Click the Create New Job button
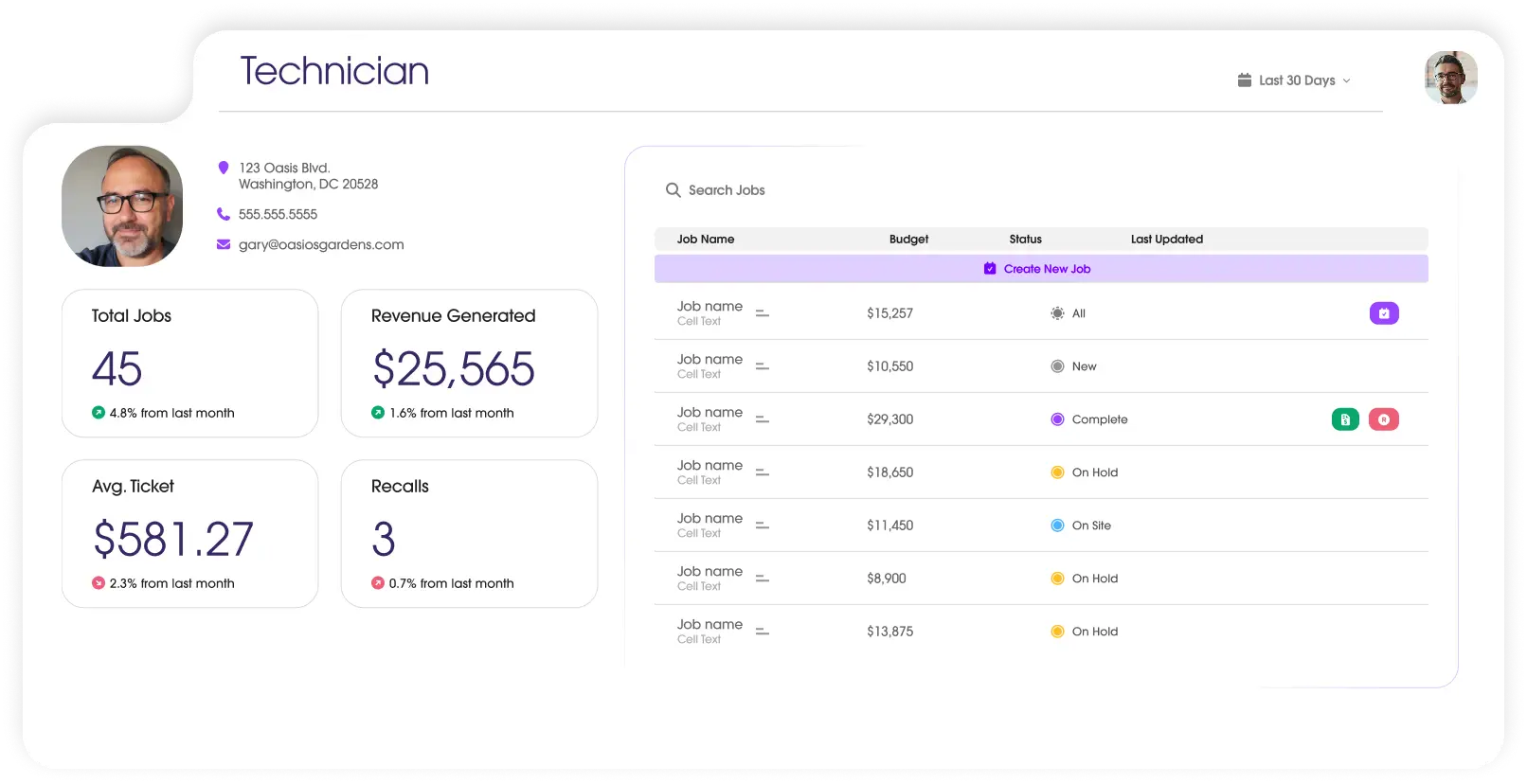Image resolution: width=1527 pixels, height=784 pixels. [x=1041, y=269]
